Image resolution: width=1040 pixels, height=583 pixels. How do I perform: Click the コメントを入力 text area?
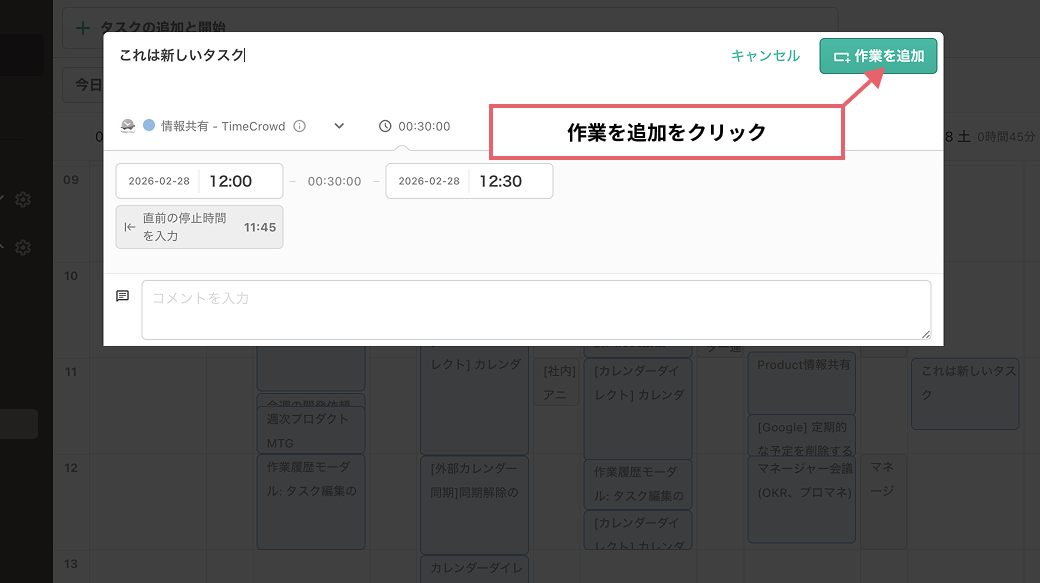(x=535, y=310)
